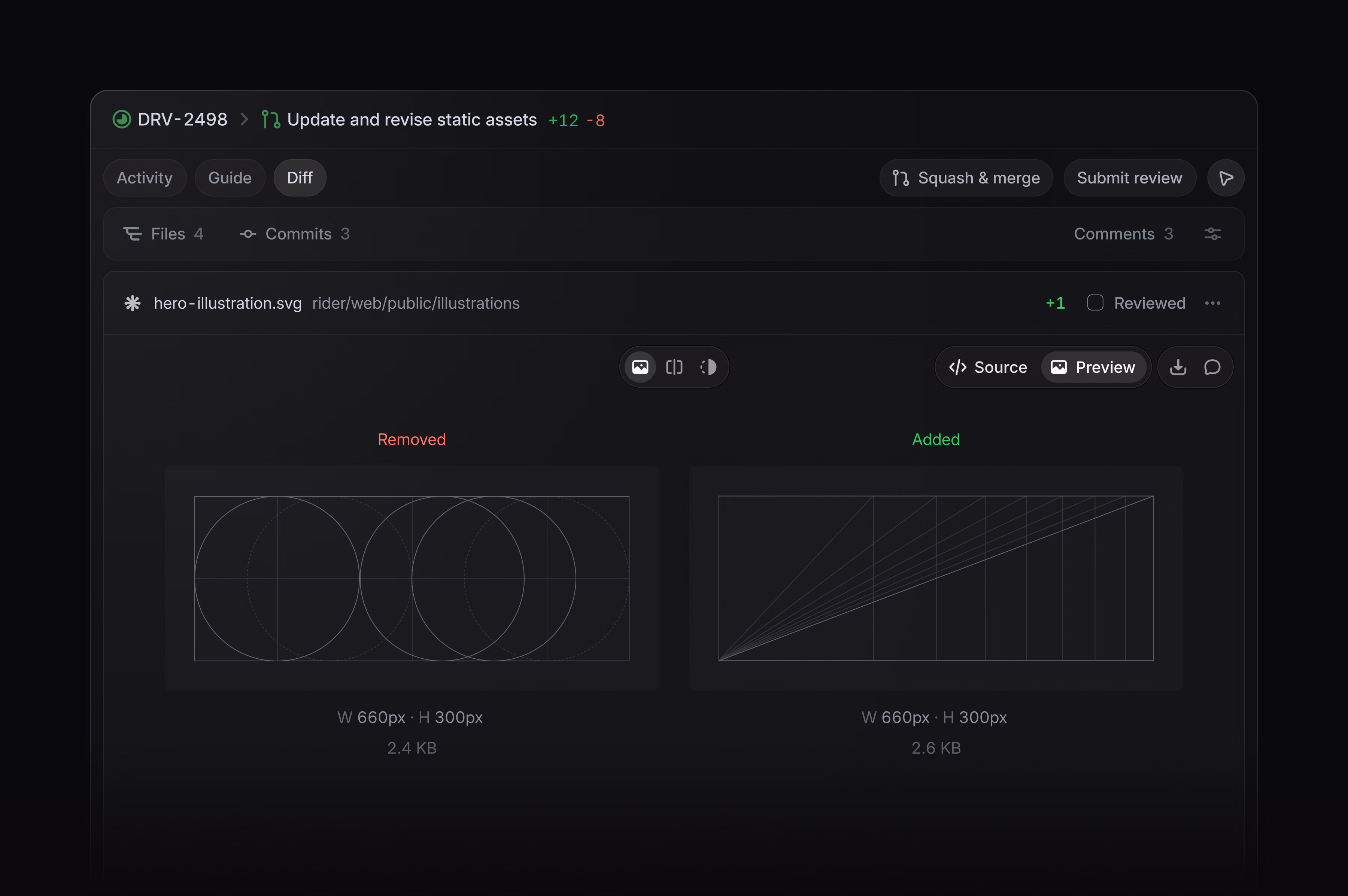Click the hero-illustration.svg file name
The width and height of the screenshot is (1348, 896).
(x=228, y=303)
